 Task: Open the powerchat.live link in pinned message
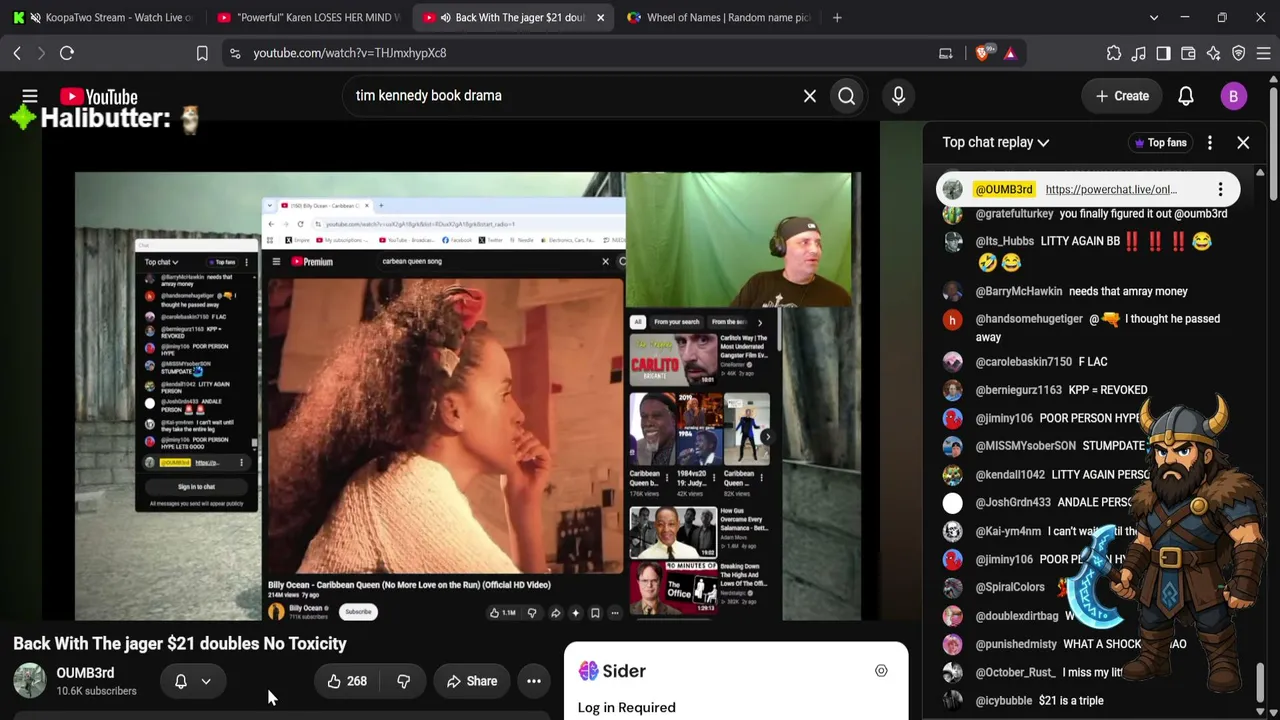[x=1111, y=189]
